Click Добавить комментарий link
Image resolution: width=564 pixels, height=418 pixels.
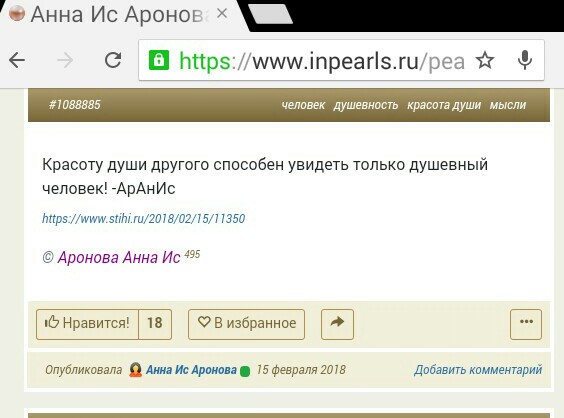click(478, 370)
